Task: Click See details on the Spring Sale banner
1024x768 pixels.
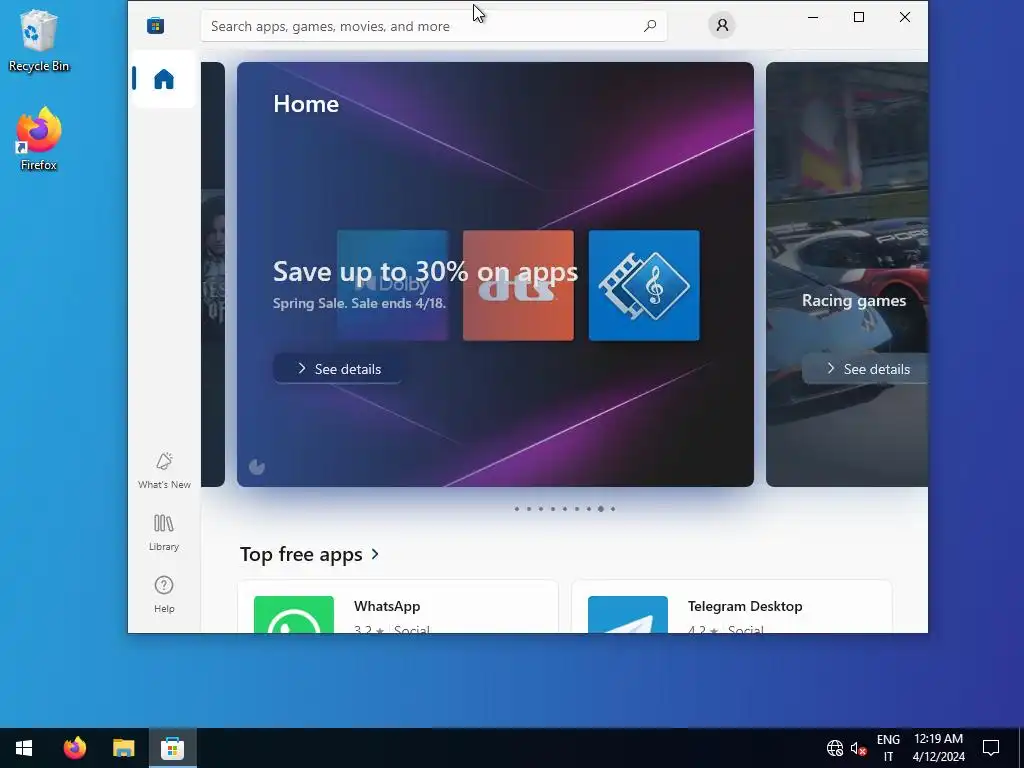Action: click(338, 369)
